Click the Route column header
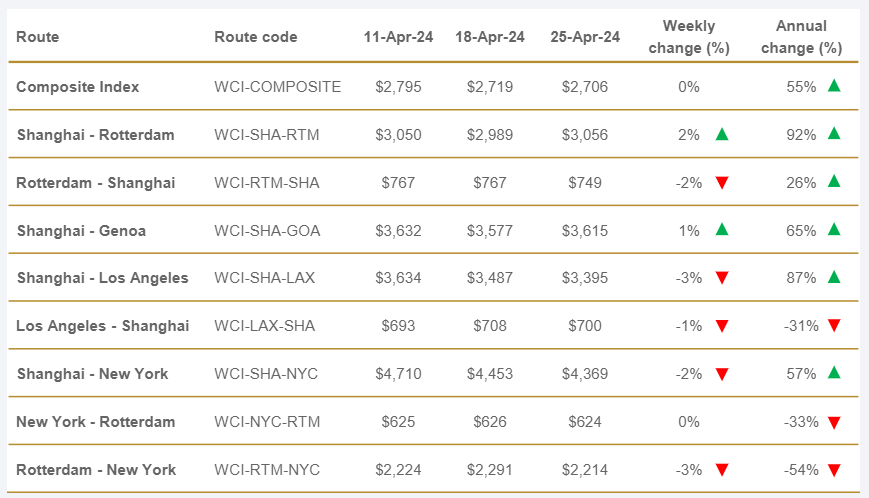 coord(38,37)
